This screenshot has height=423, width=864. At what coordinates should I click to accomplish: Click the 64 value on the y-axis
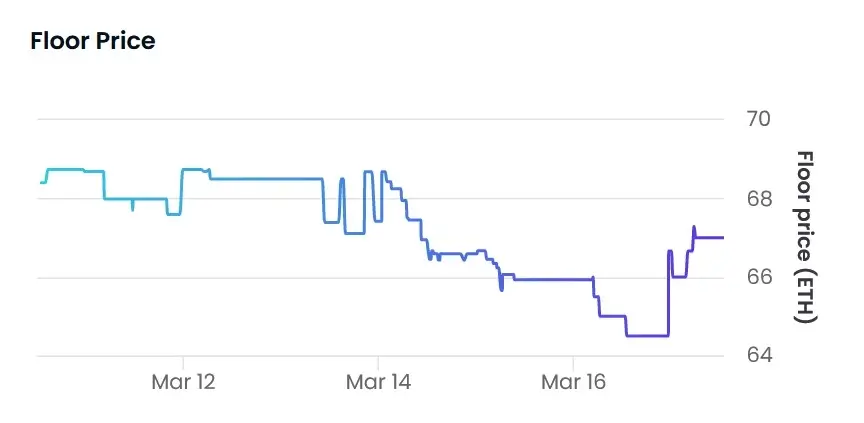758,356
